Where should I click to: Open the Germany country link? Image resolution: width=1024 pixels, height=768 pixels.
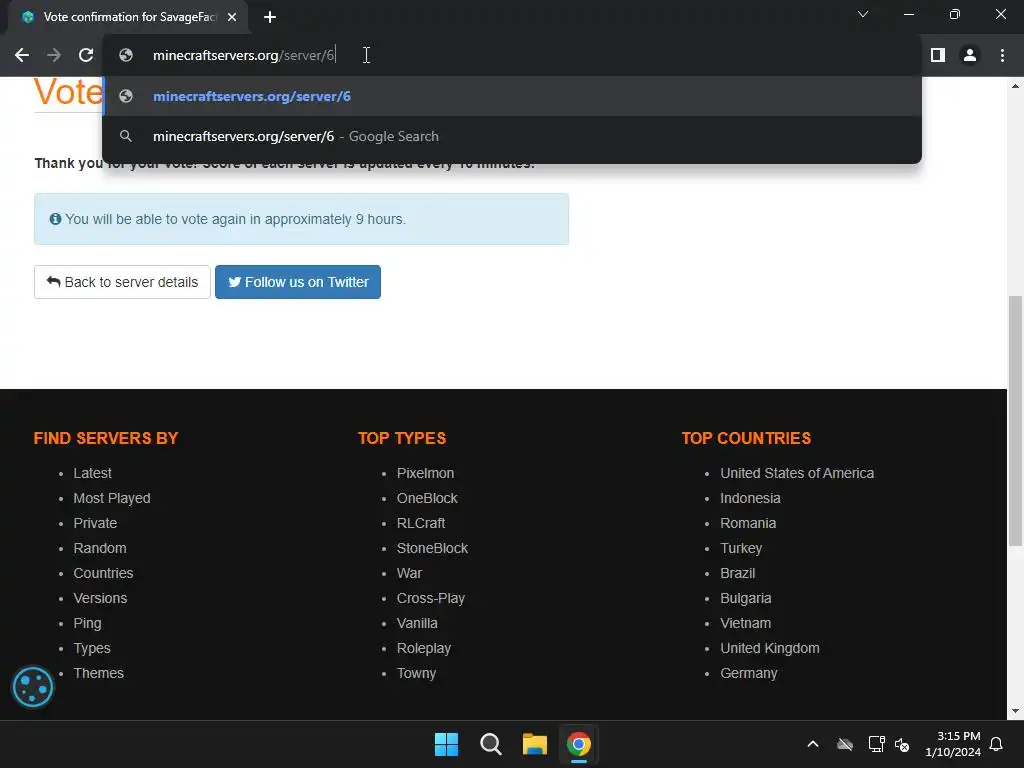click(x=749, y=673)
